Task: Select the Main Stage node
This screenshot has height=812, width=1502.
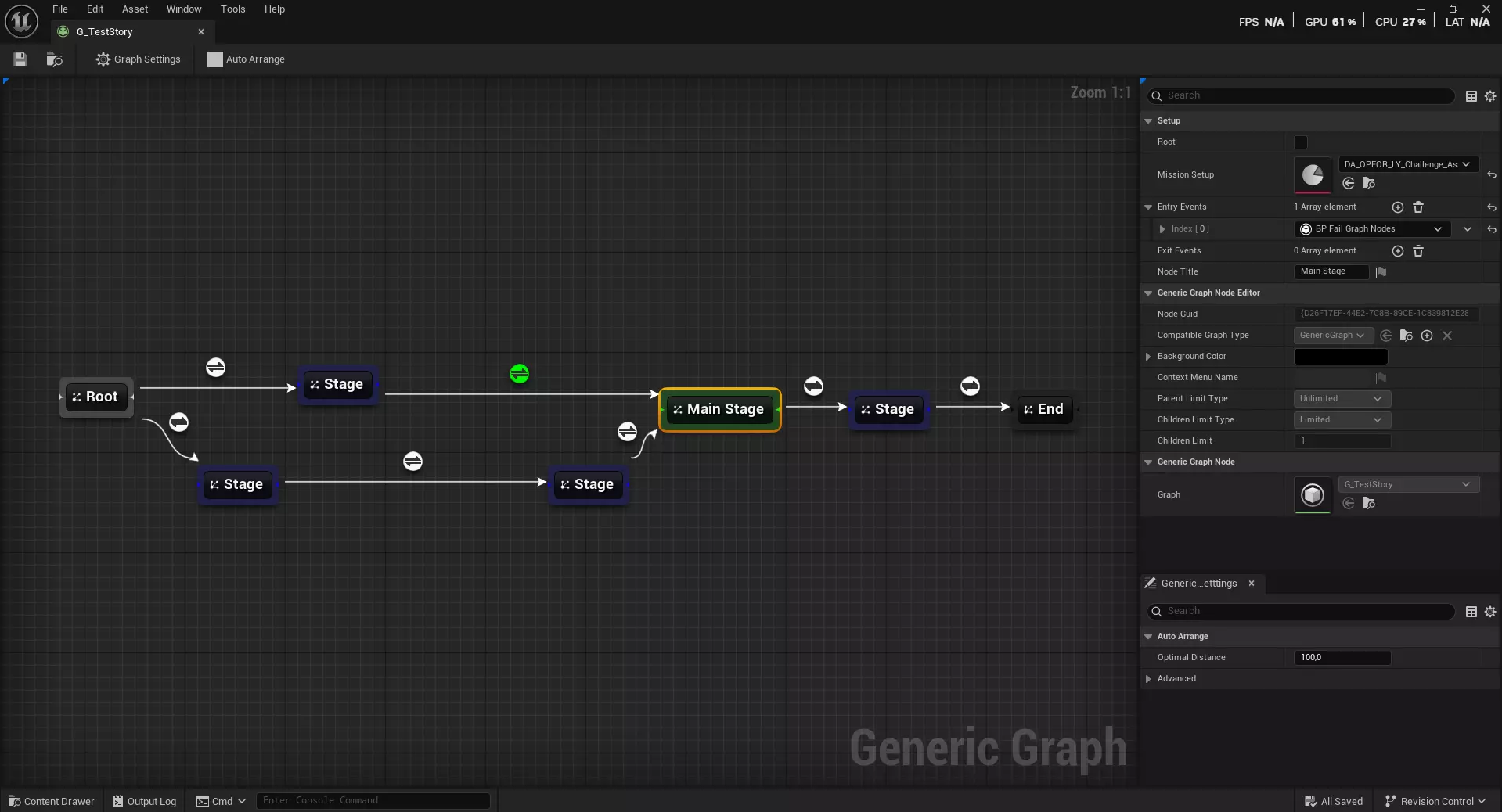Action: pyautogui.click(x=720, y=410)
